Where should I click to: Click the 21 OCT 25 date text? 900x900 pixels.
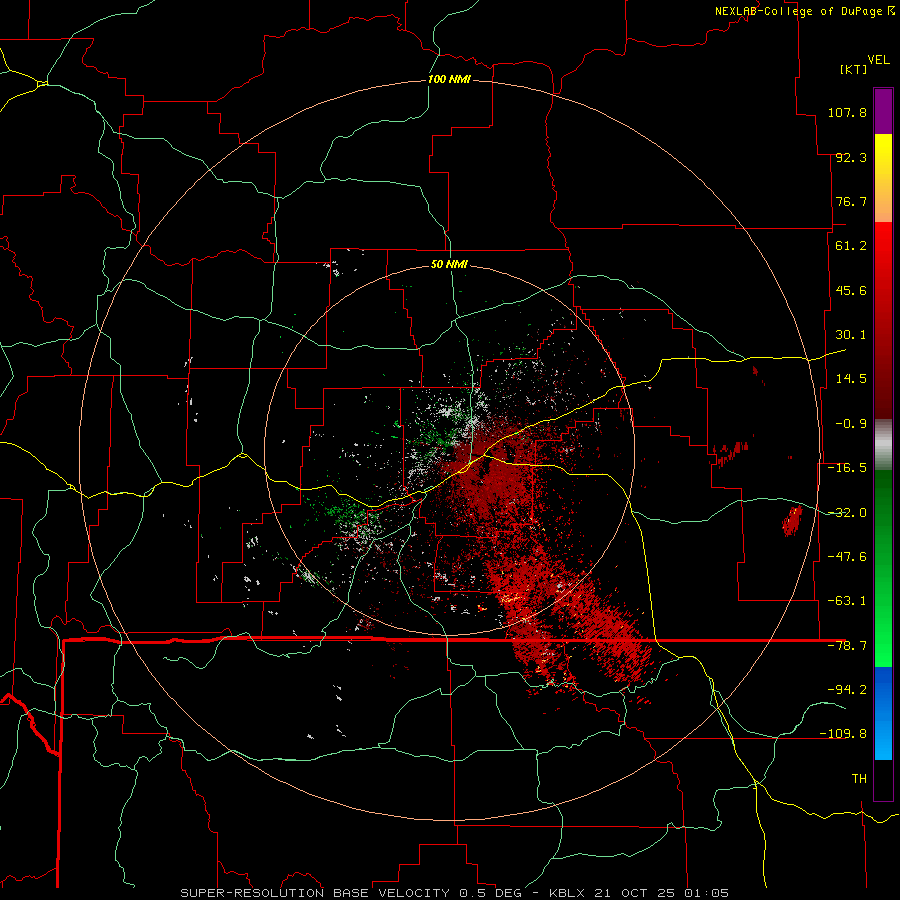click(x=635, y=893)
